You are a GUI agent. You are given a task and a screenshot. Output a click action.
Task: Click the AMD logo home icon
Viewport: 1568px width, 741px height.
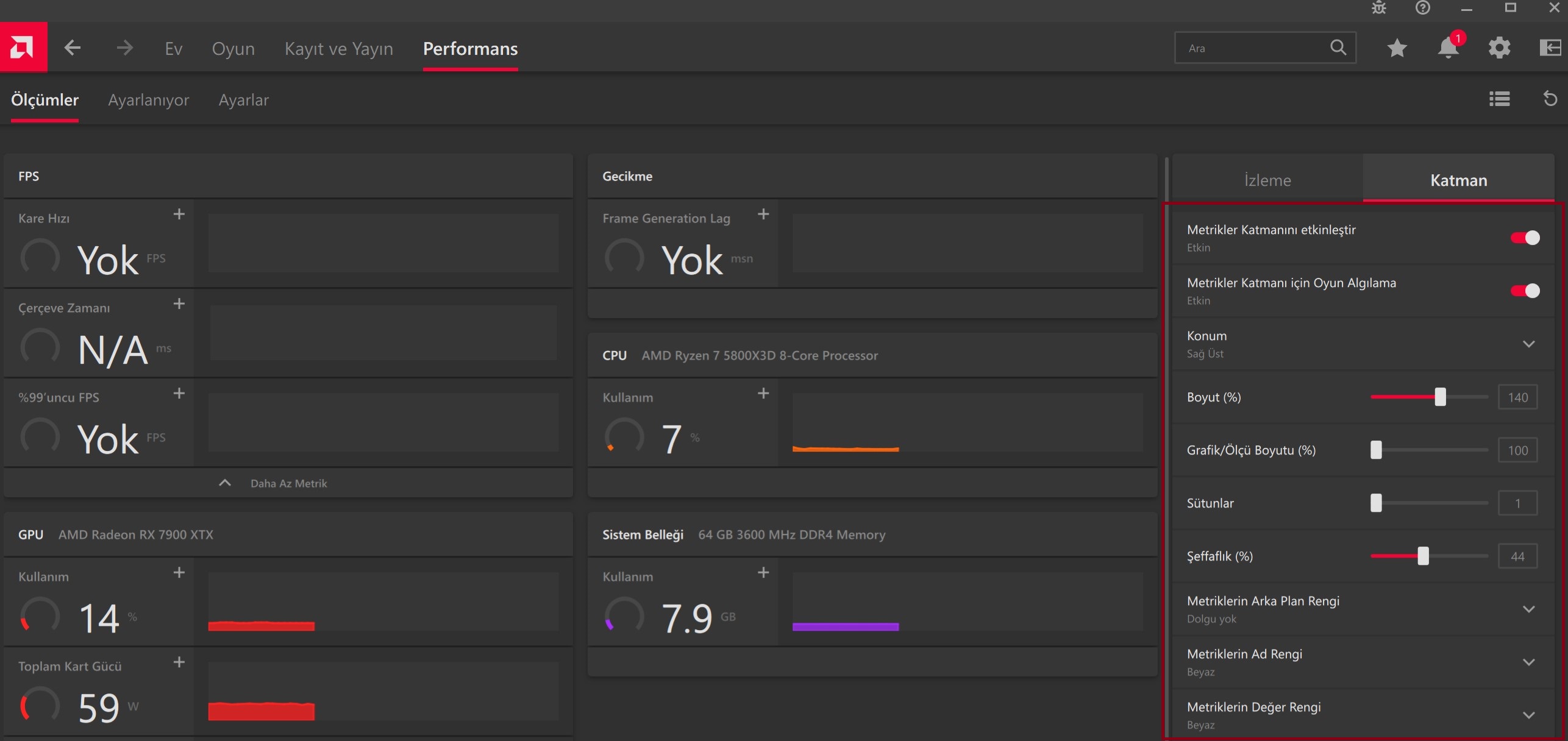coord(23,47)
